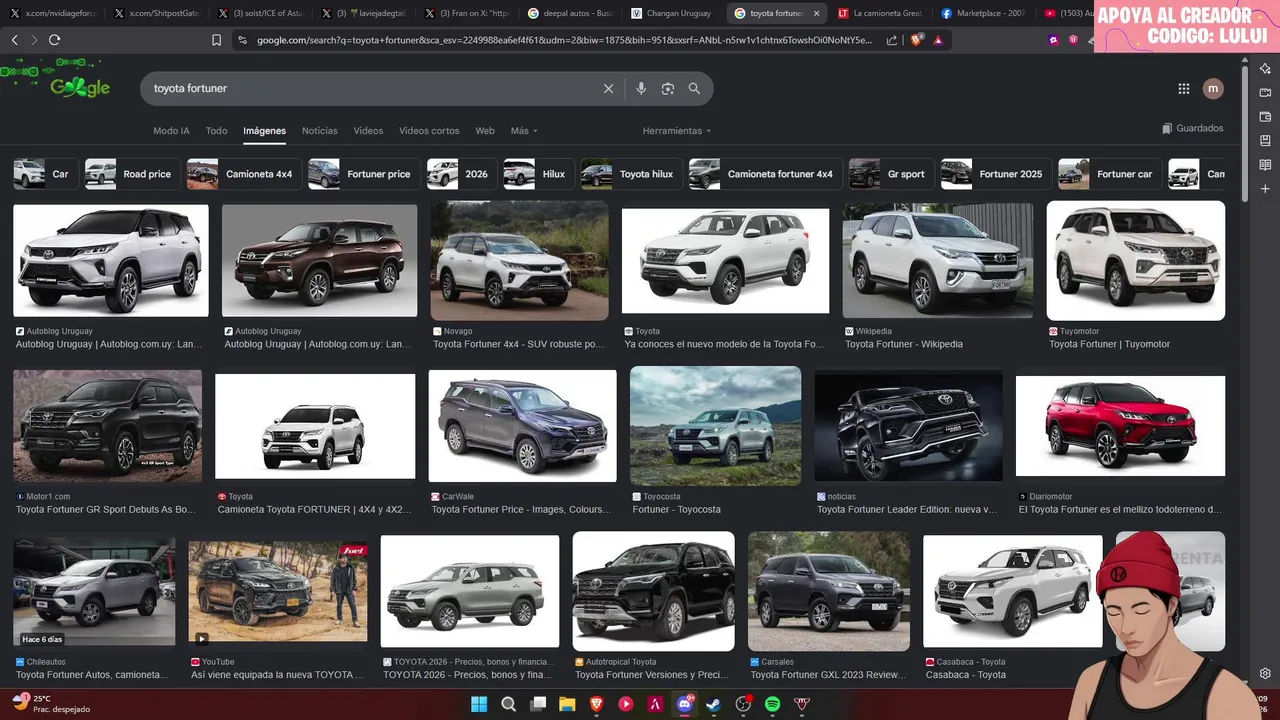Open the Google apps grid icon
Screen dimensions: 1280x720
tap(1184, 89)
